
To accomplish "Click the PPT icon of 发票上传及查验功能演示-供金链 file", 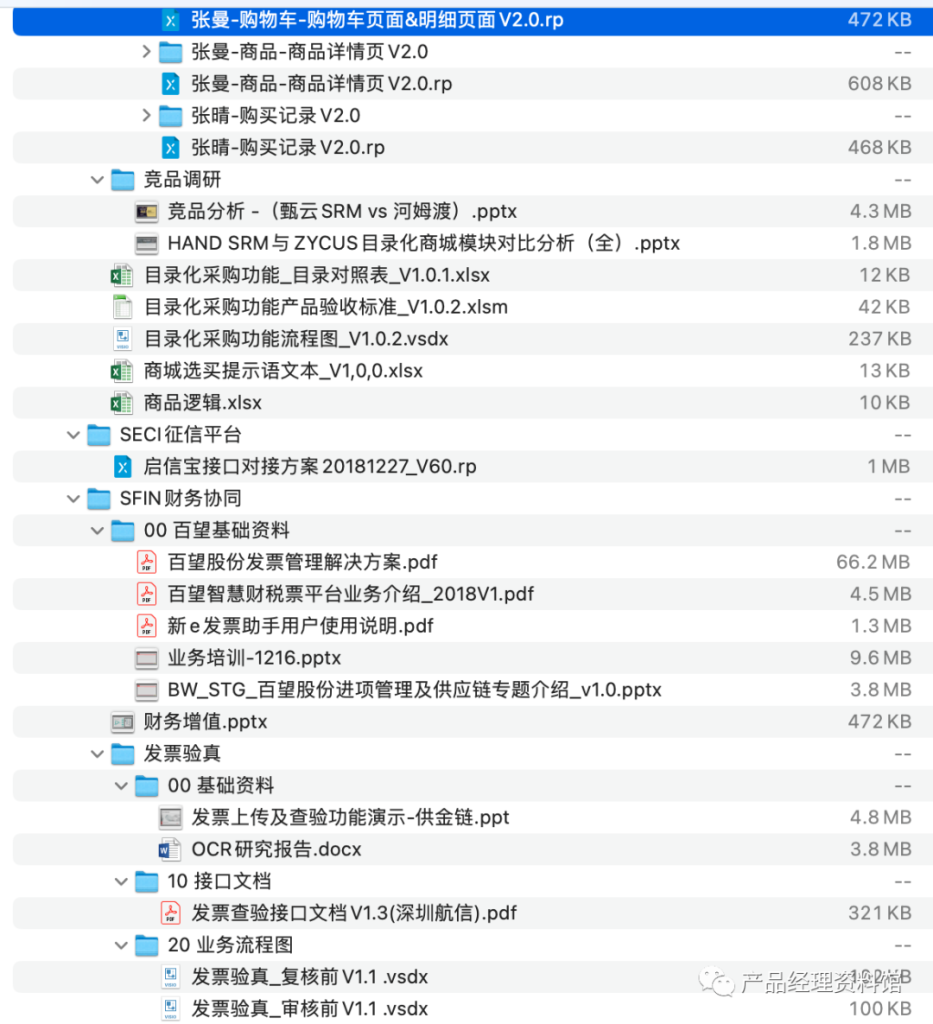I will pos(172,817).
